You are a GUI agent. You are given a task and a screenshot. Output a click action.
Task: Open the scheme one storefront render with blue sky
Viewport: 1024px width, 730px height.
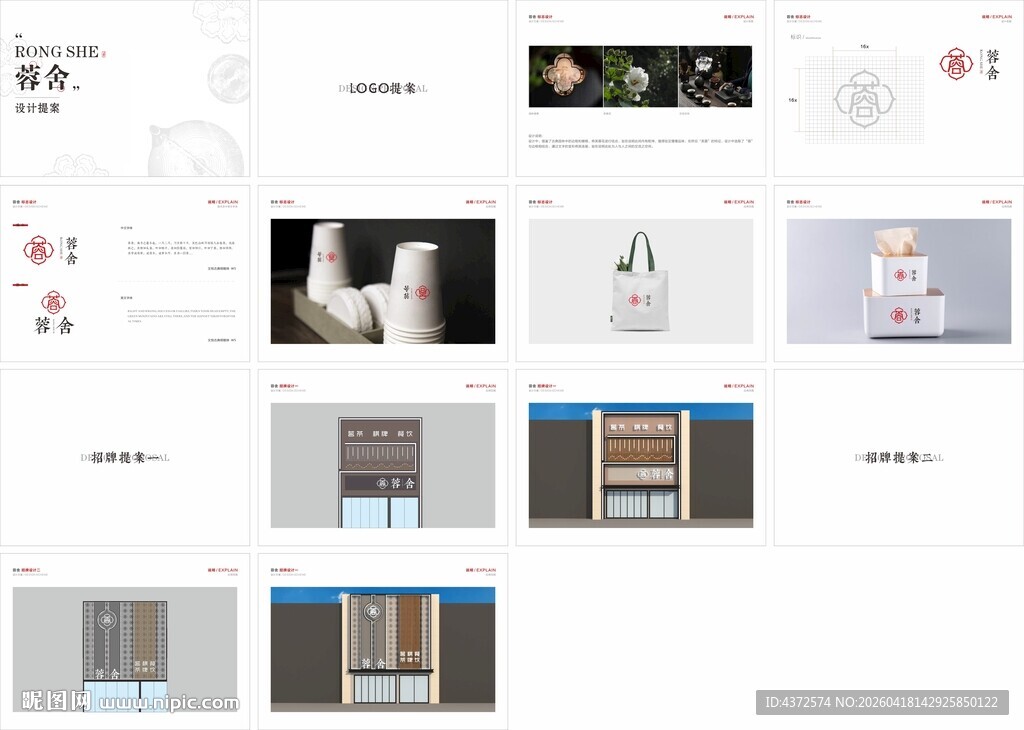coord(641,466)
